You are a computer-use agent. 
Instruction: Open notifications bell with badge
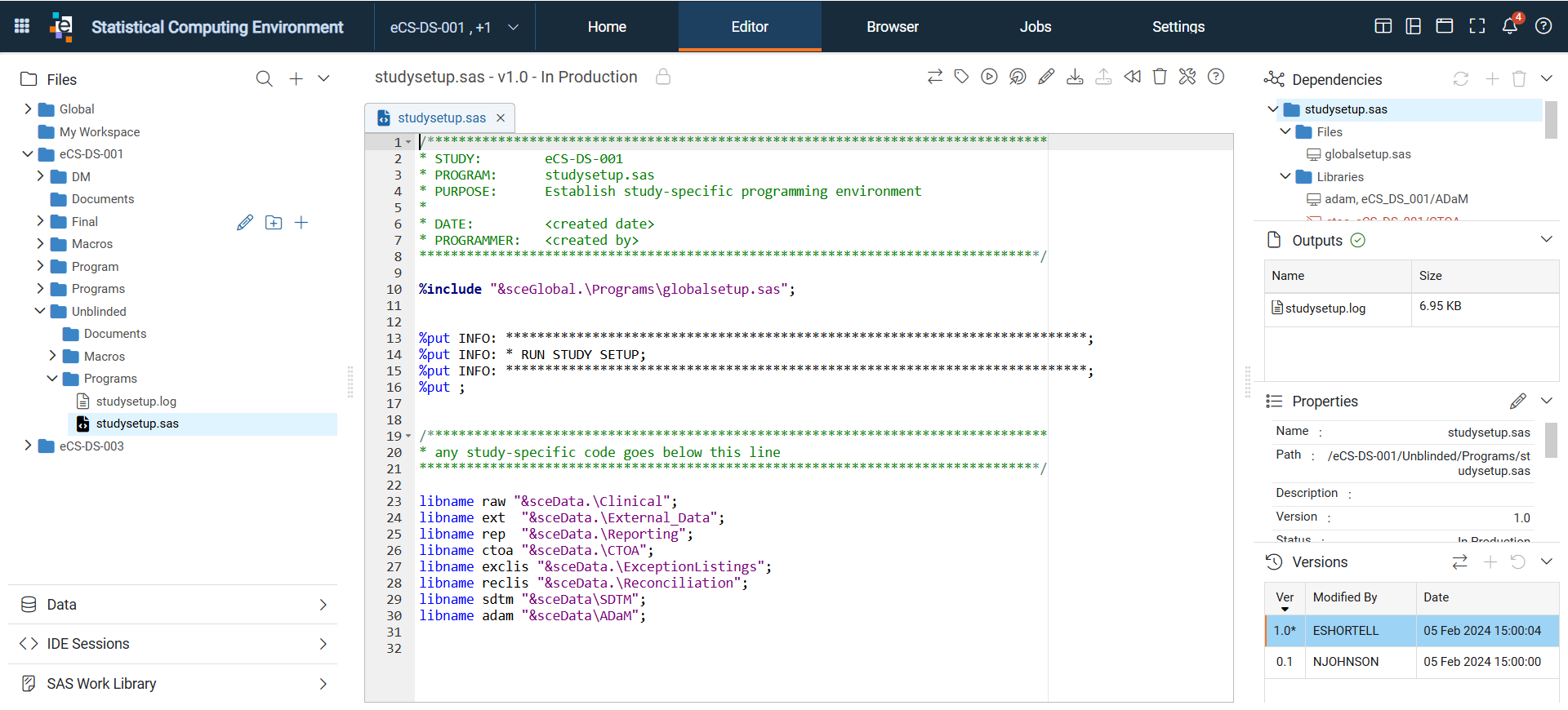pos(1510,25)
